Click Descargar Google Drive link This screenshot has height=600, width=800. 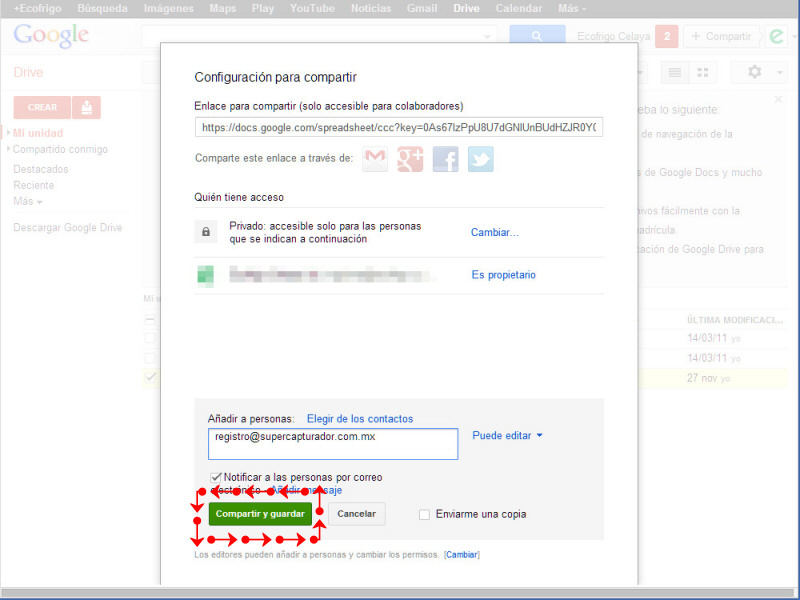(68, 228)
